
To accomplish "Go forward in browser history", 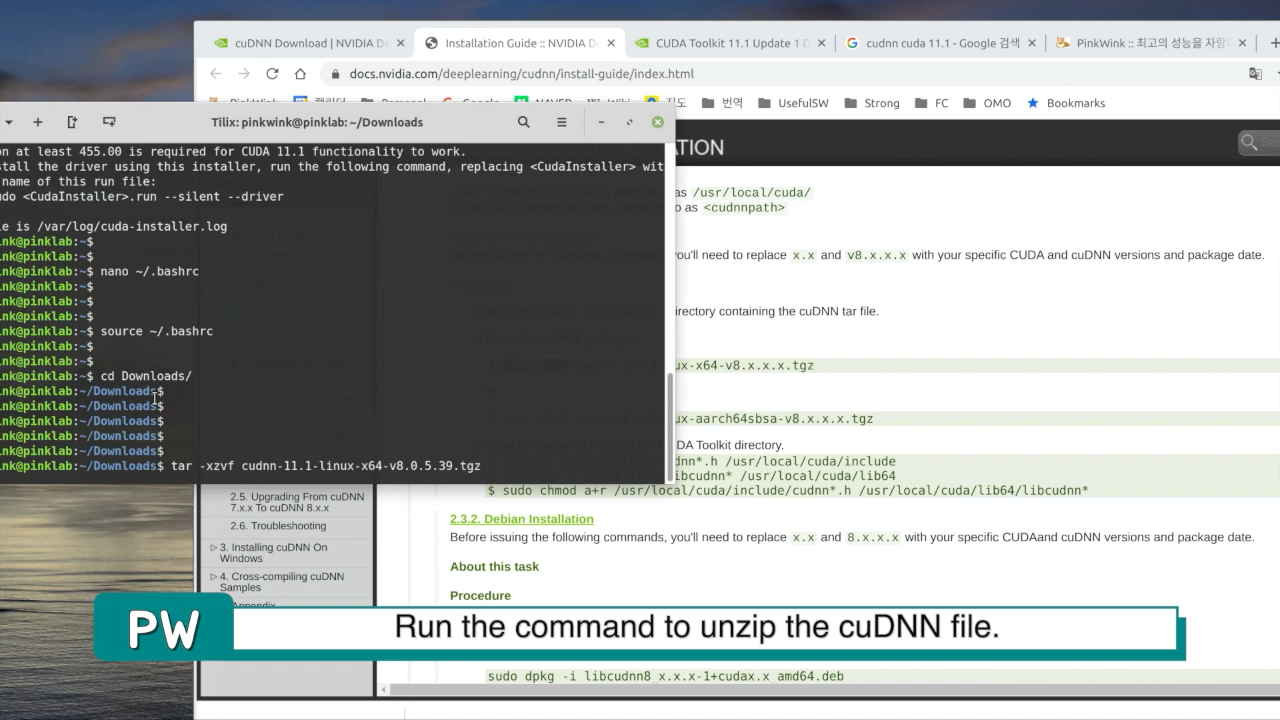I will (x=244, y=74).
